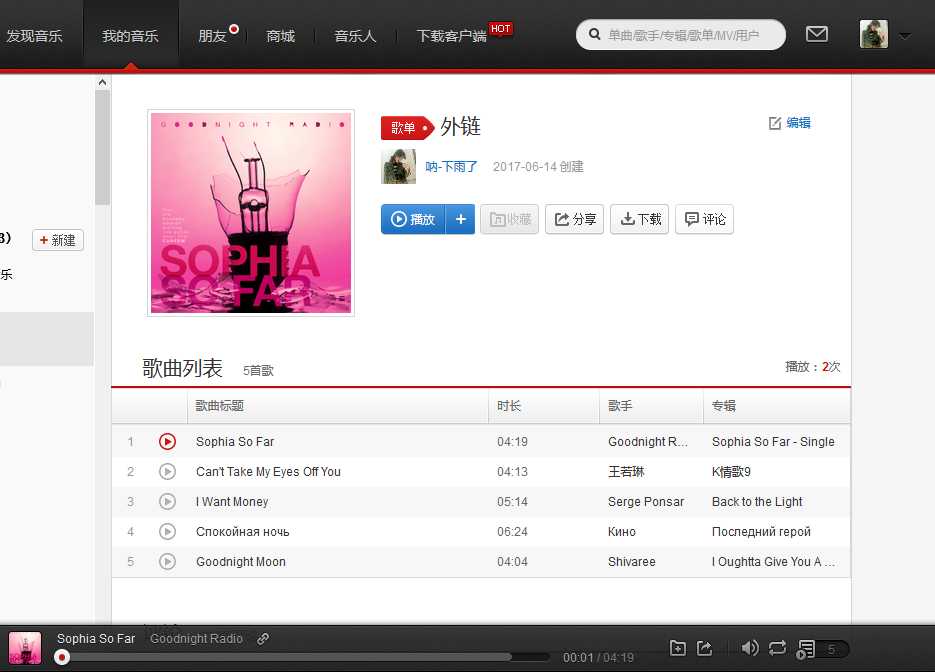Open the messages envelope icon
The height and width of the screenshot is (672, 935).
pyautogui.click(x=816, y=34)
